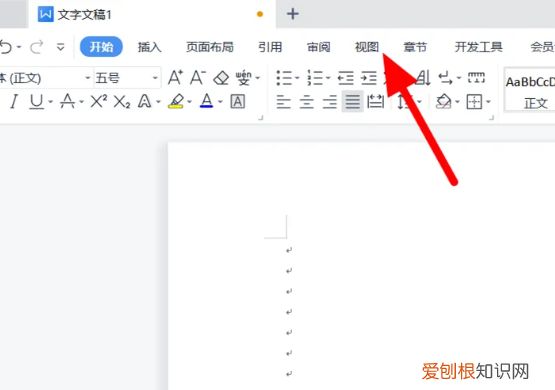Viewport: 555px width, 390px height.
Task: Click the decrease indent icon
Action: point(345,78)
